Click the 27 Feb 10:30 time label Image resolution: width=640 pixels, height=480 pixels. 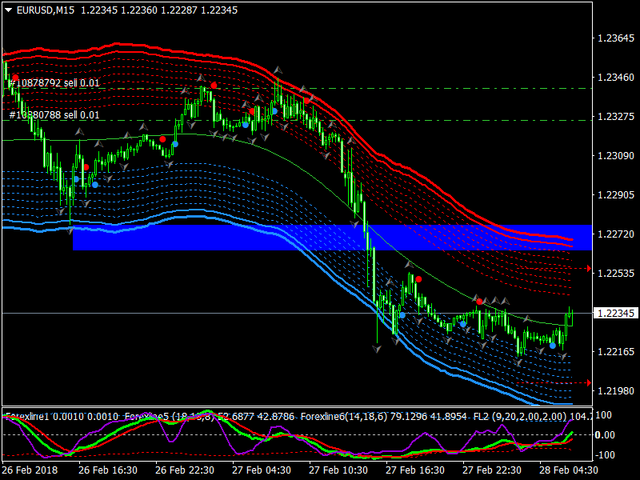point(338,470)
